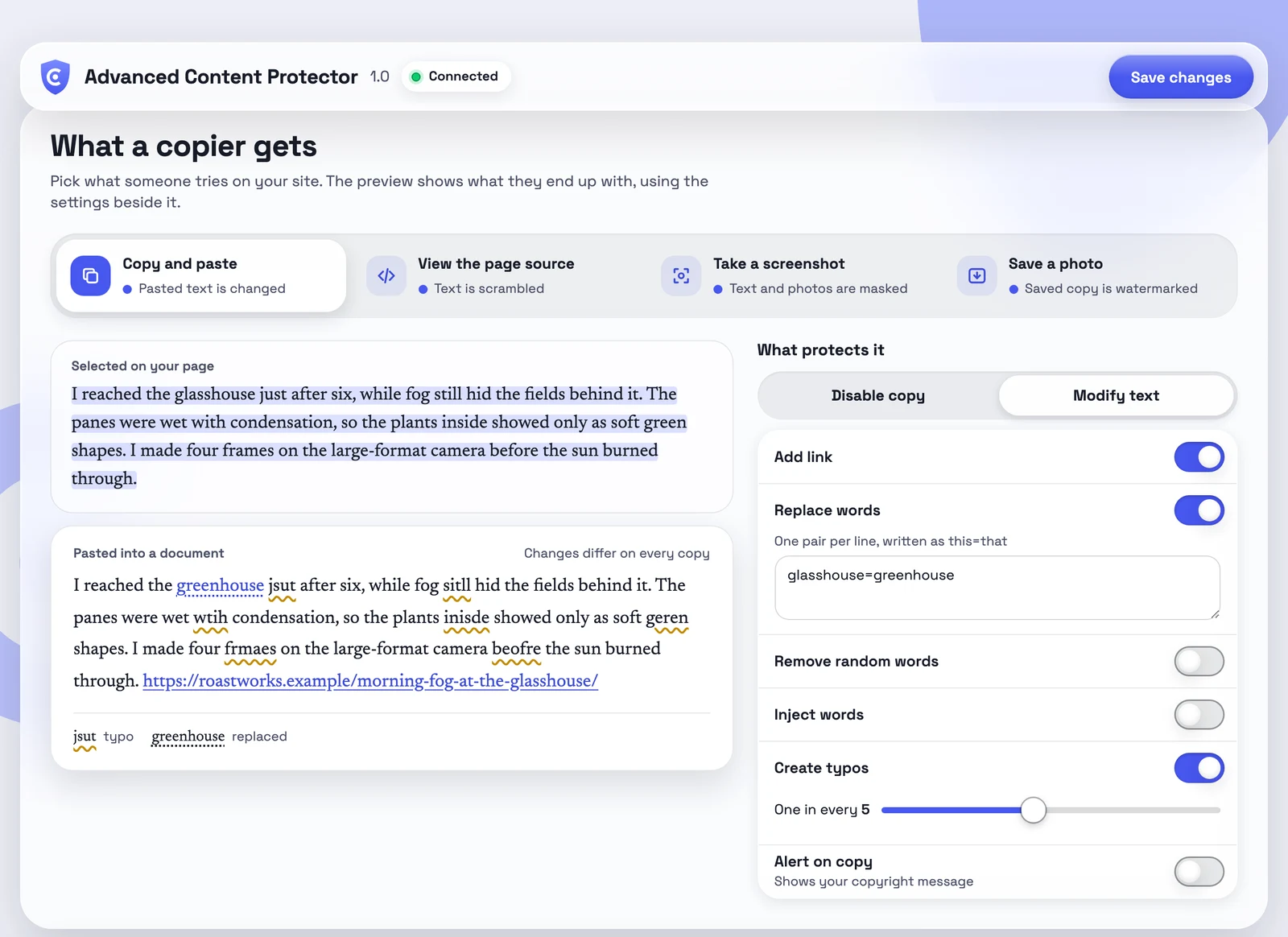Click the version number 1.0
Image resolution: width=1288 pixels, height=937 pixels.
[x=379, y=76]
